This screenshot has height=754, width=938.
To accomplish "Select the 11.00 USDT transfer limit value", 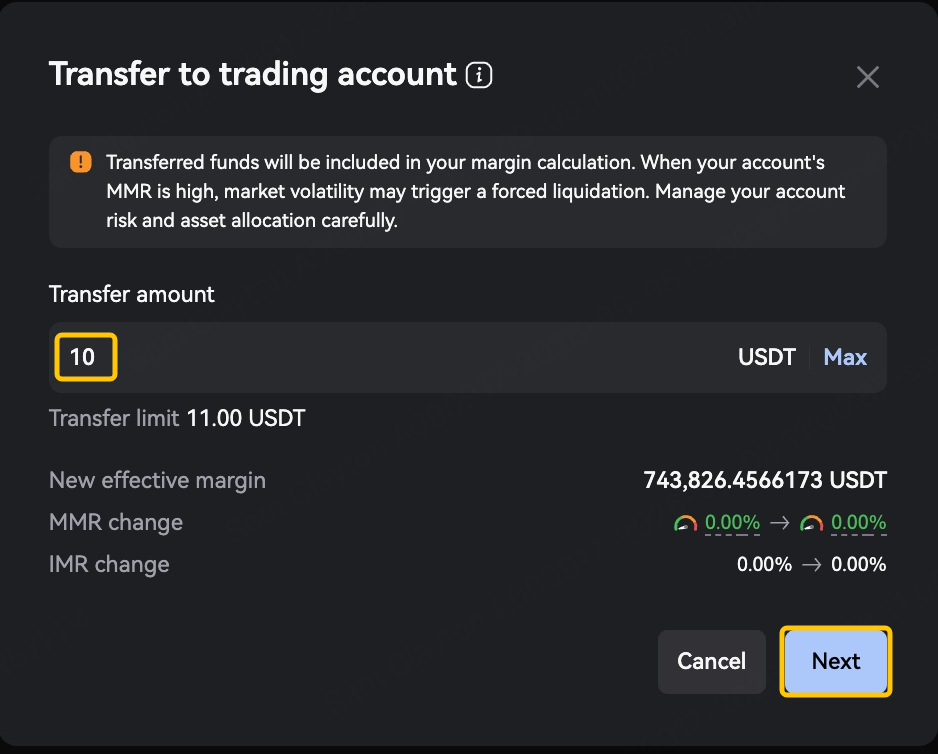I will [x=246, y=418].
